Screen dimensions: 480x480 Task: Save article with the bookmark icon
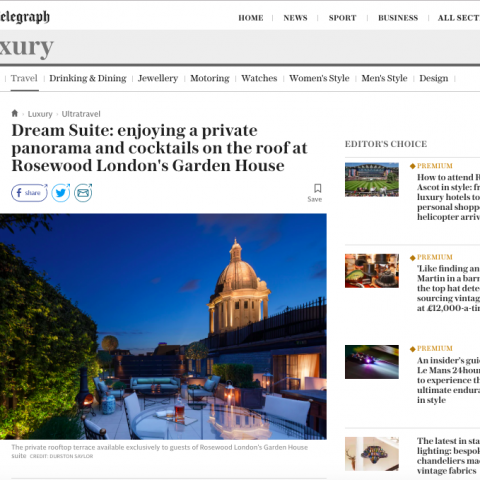[x=315, y=193]
